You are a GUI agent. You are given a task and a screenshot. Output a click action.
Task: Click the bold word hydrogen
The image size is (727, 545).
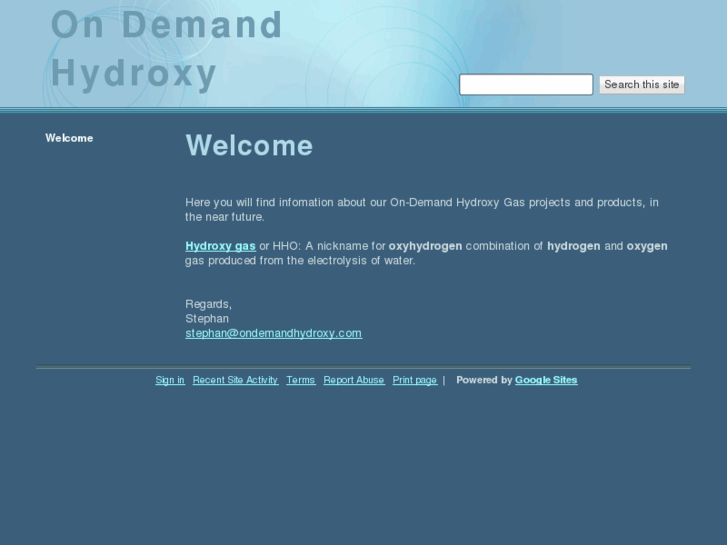pos(574,246)
